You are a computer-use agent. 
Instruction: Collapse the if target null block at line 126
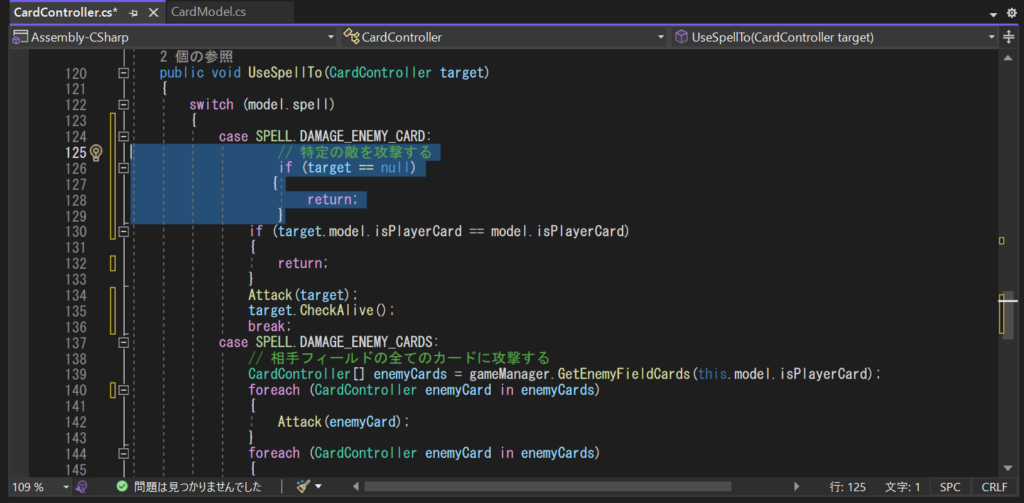coord(123,169)
